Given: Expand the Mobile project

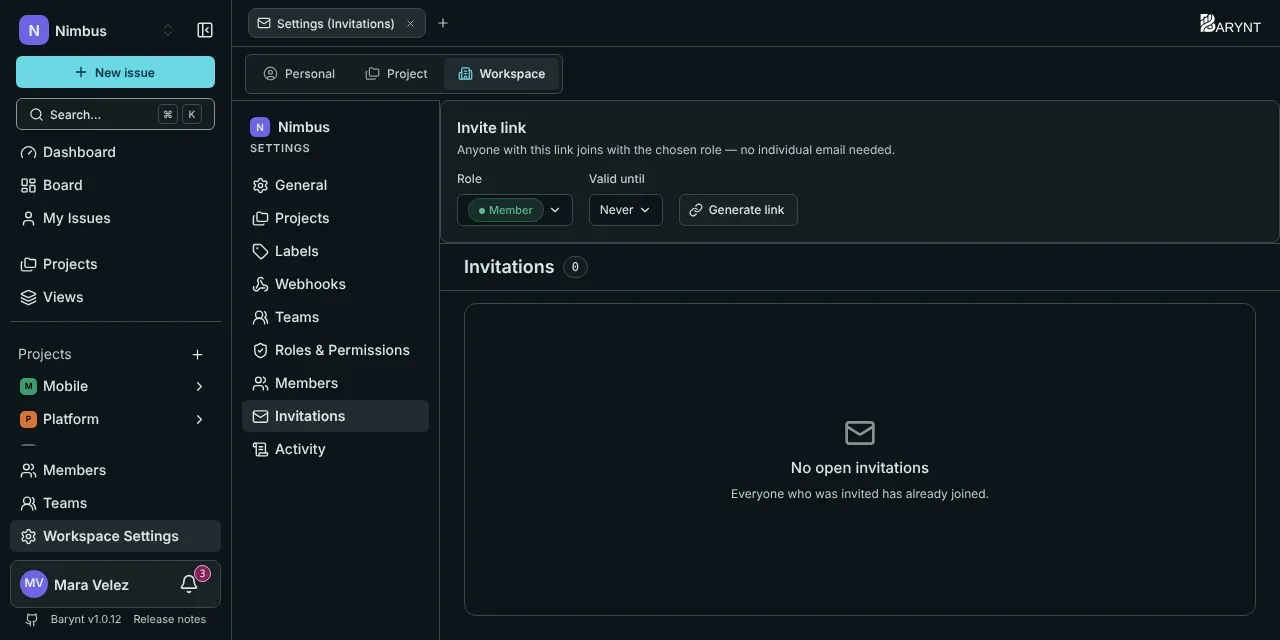Looking at the screenshot, I should pos(199,386).
